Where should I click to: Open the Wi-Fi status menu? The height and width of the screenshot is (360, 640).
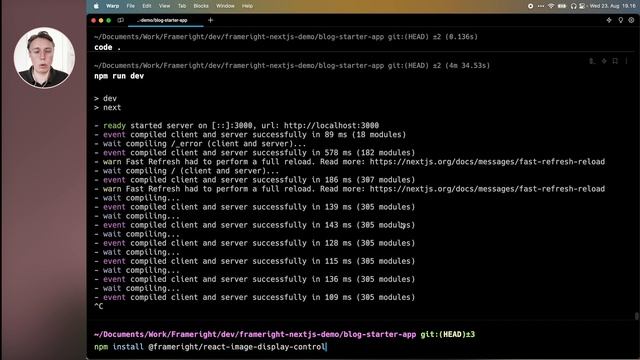point(551,6)
